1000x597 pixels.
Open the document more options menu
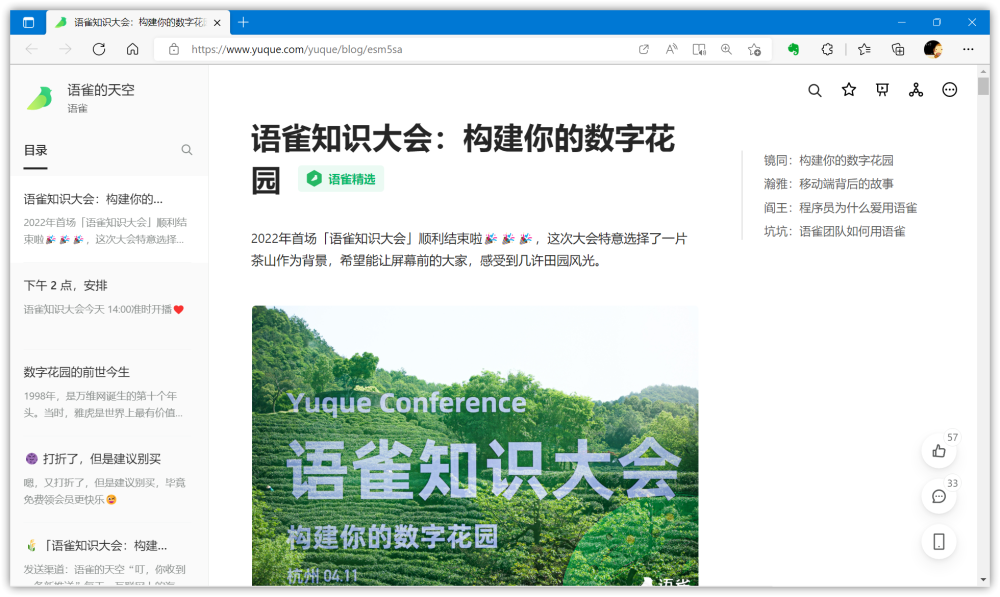[x=950, y=90]
